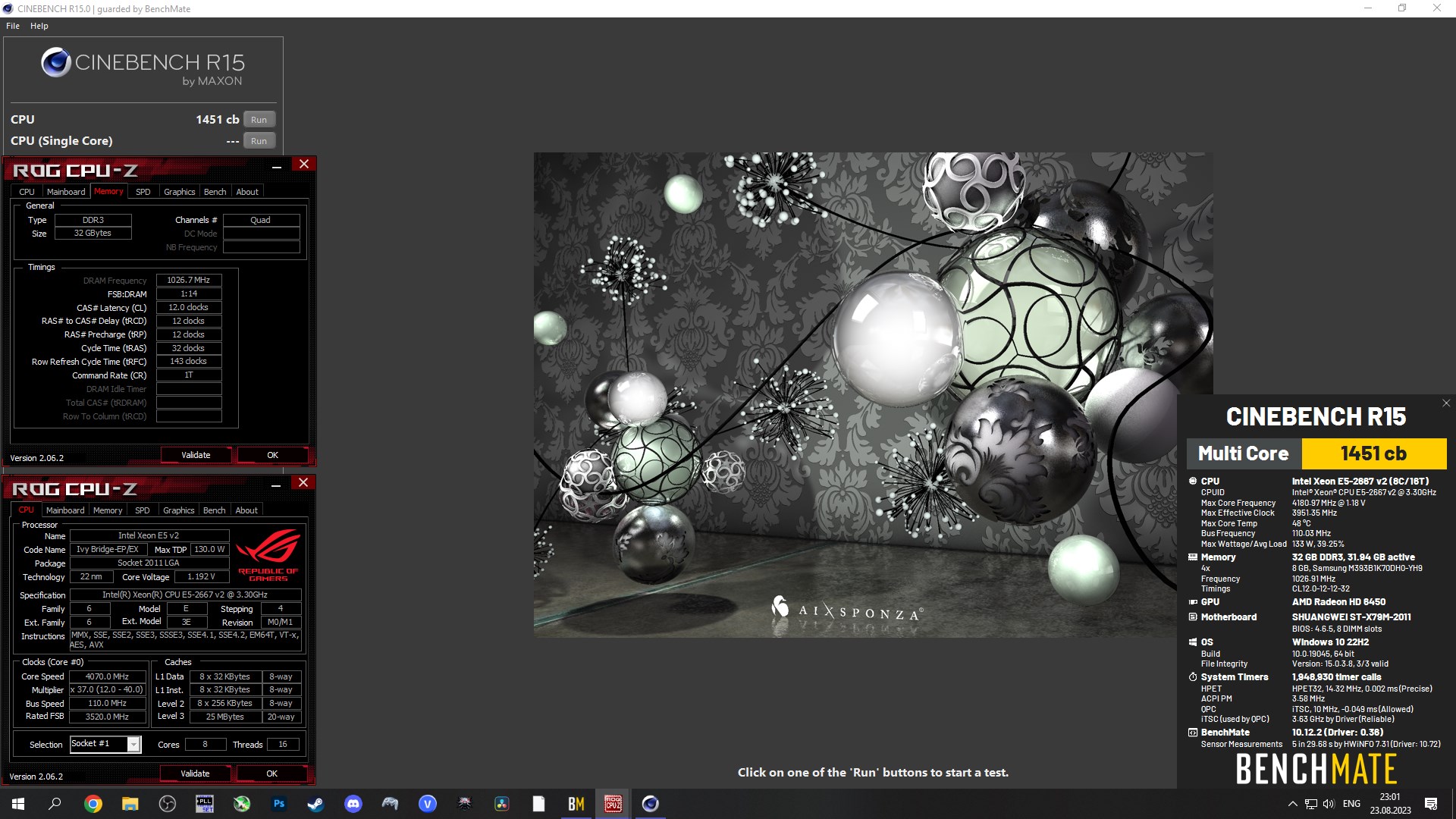Click the DRAM Frequency 1026.7 MHz field
This screenshot has width=1456, height=819.
point(189,280)
